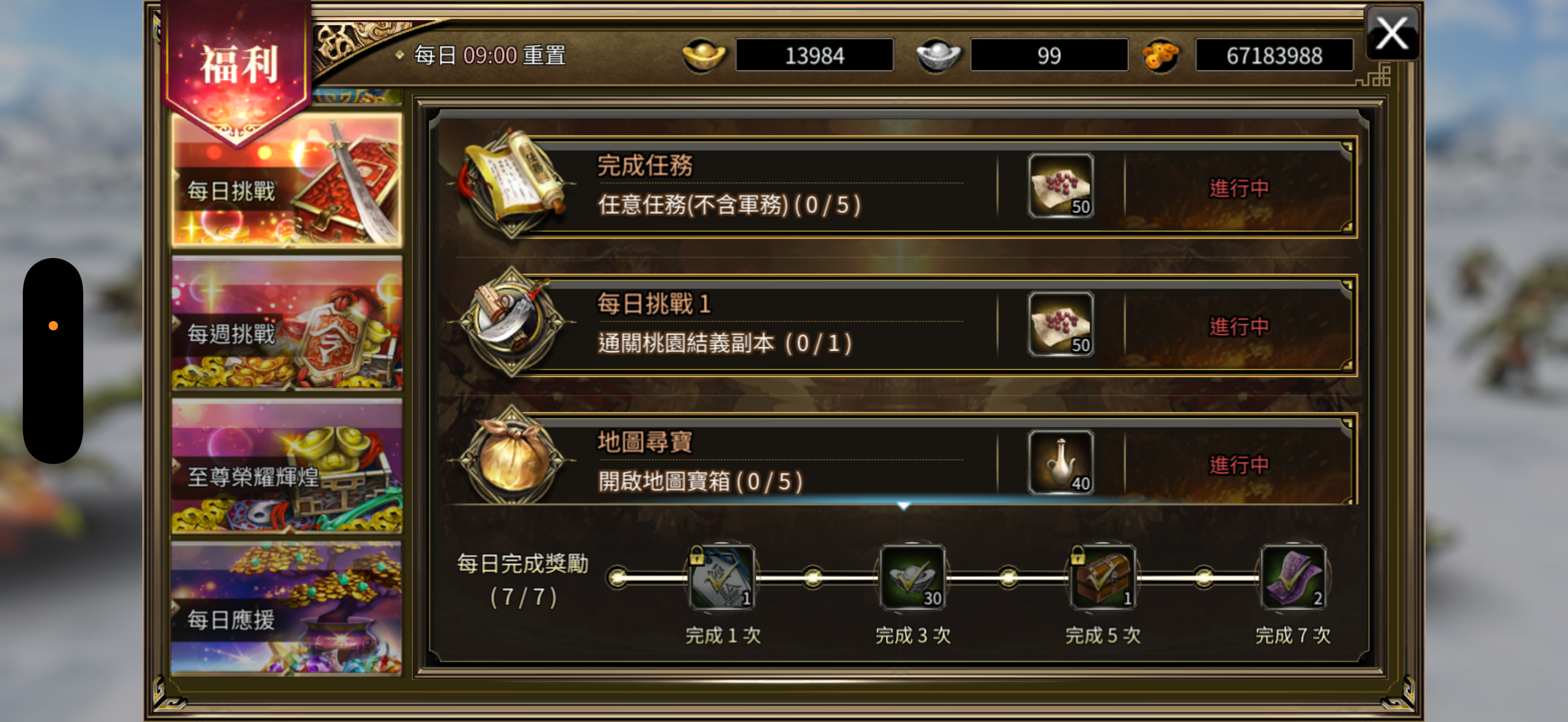This screenshot has width=1568, height=722.
Task: Click 進行中 button for 地圖尋寶
Action: click(x=1239, y=465)
